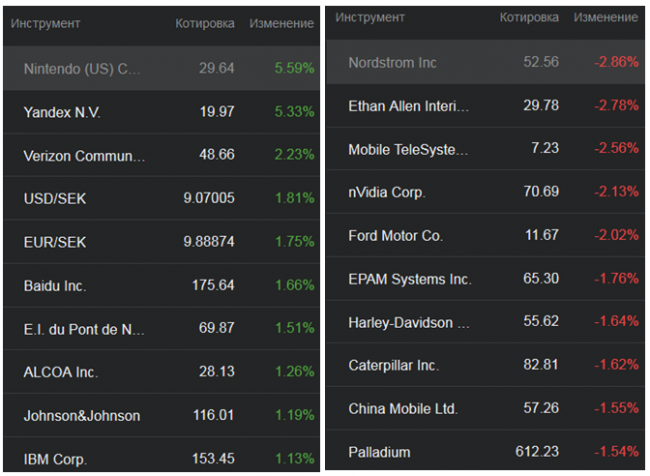Open the Ford Motor Co. instrument
This screenshot has width=650, height=476.
click(395, 236)
